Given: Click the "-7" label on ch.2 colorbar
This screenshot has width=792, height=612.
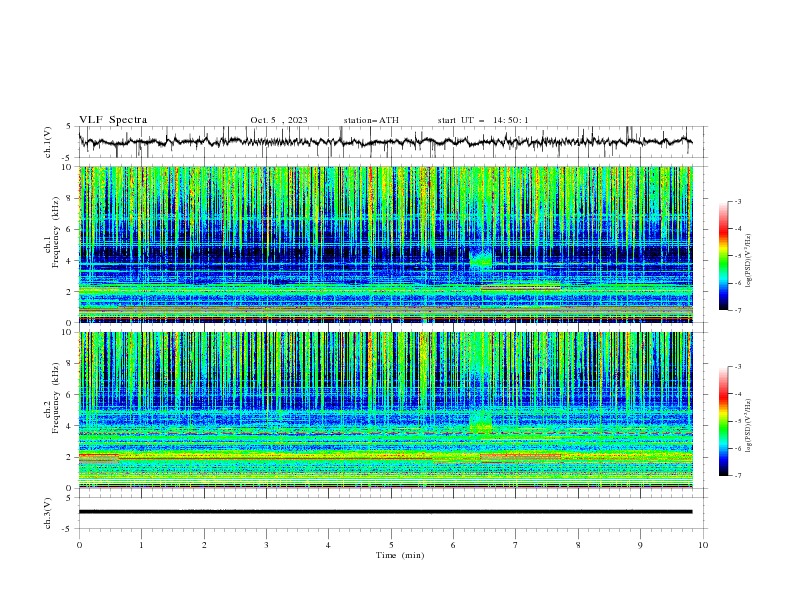Looking at the screenshot, I should click(737, 476).
